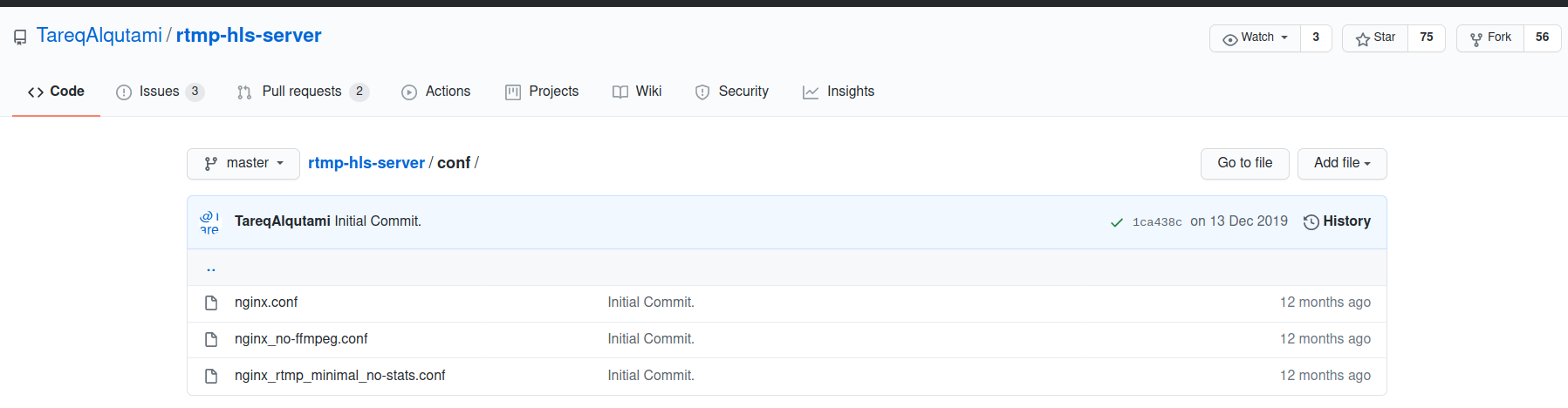
Task: View the 3 watchers count
Action: point(1316,37)
